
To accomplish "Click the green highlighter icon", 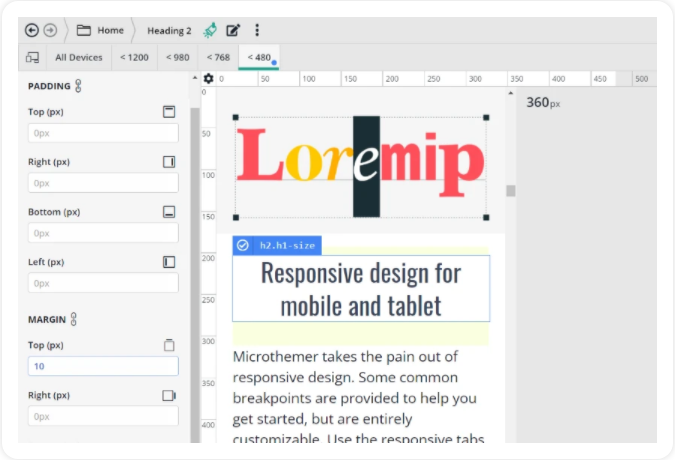I will [x=210, y=30].
